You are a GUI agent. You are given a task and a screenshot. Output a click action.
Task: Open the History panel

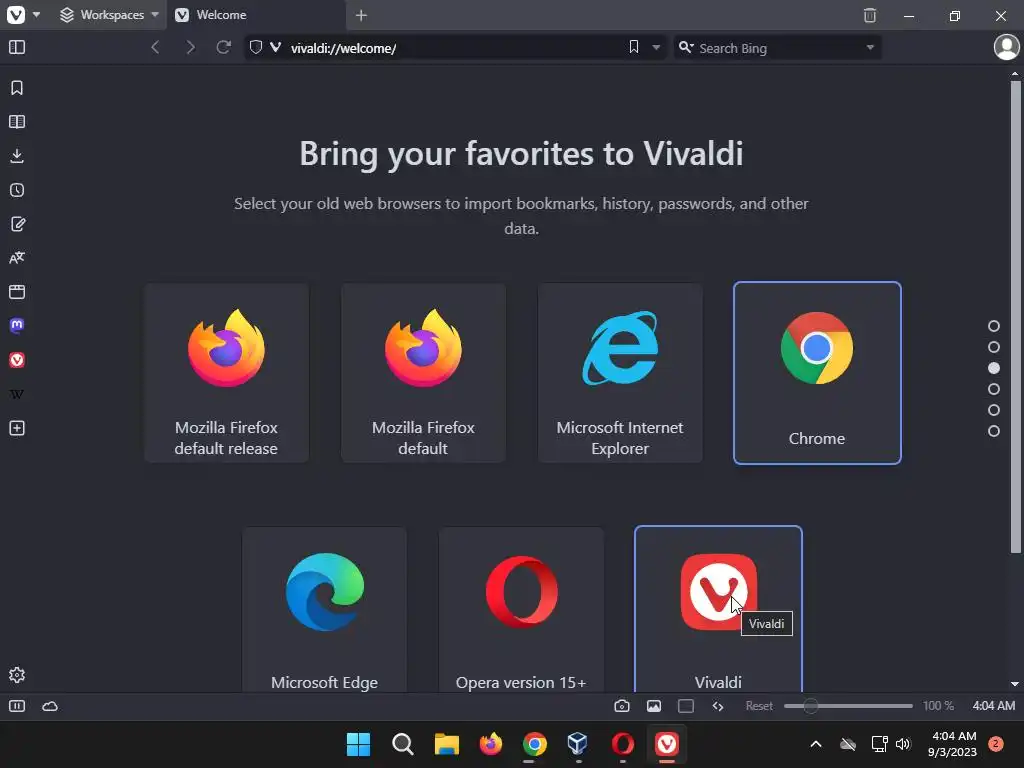pyautogui.click(x=17, y=190)
